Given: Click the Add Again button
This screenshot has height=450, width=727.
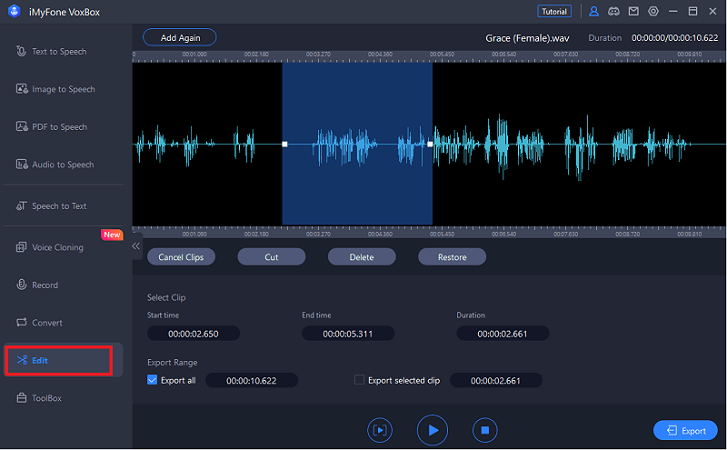Looking at the screenshot, I should point(180,38).
